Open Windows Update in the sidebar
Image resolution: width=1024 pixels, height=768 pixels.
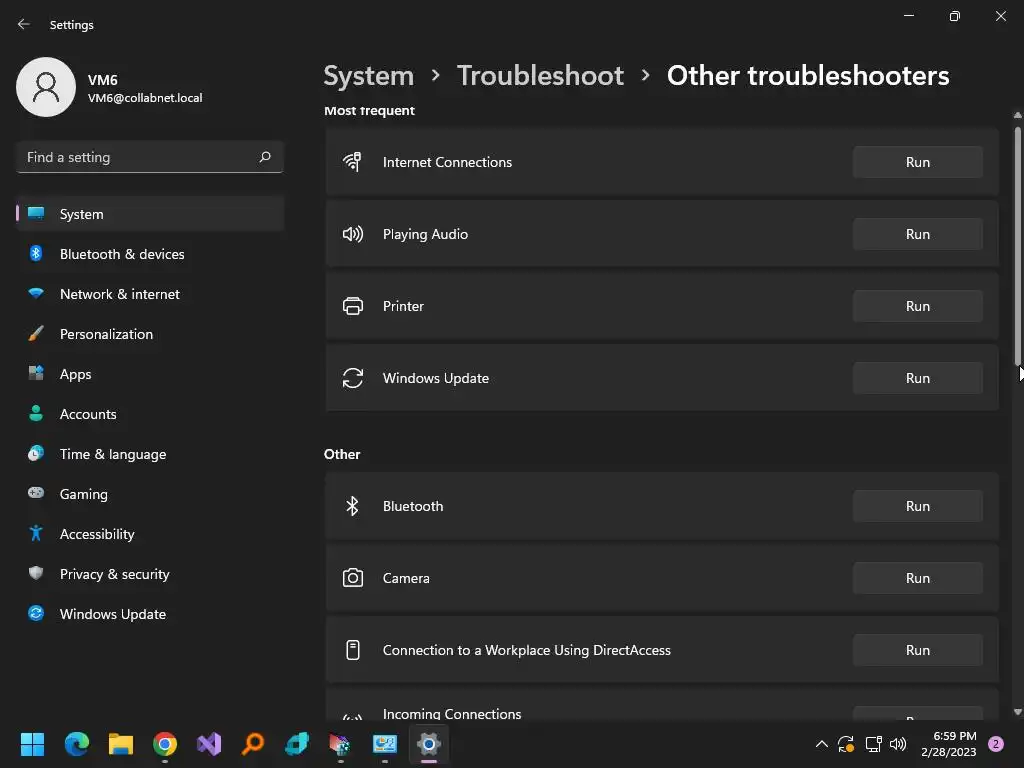point(150,614)
